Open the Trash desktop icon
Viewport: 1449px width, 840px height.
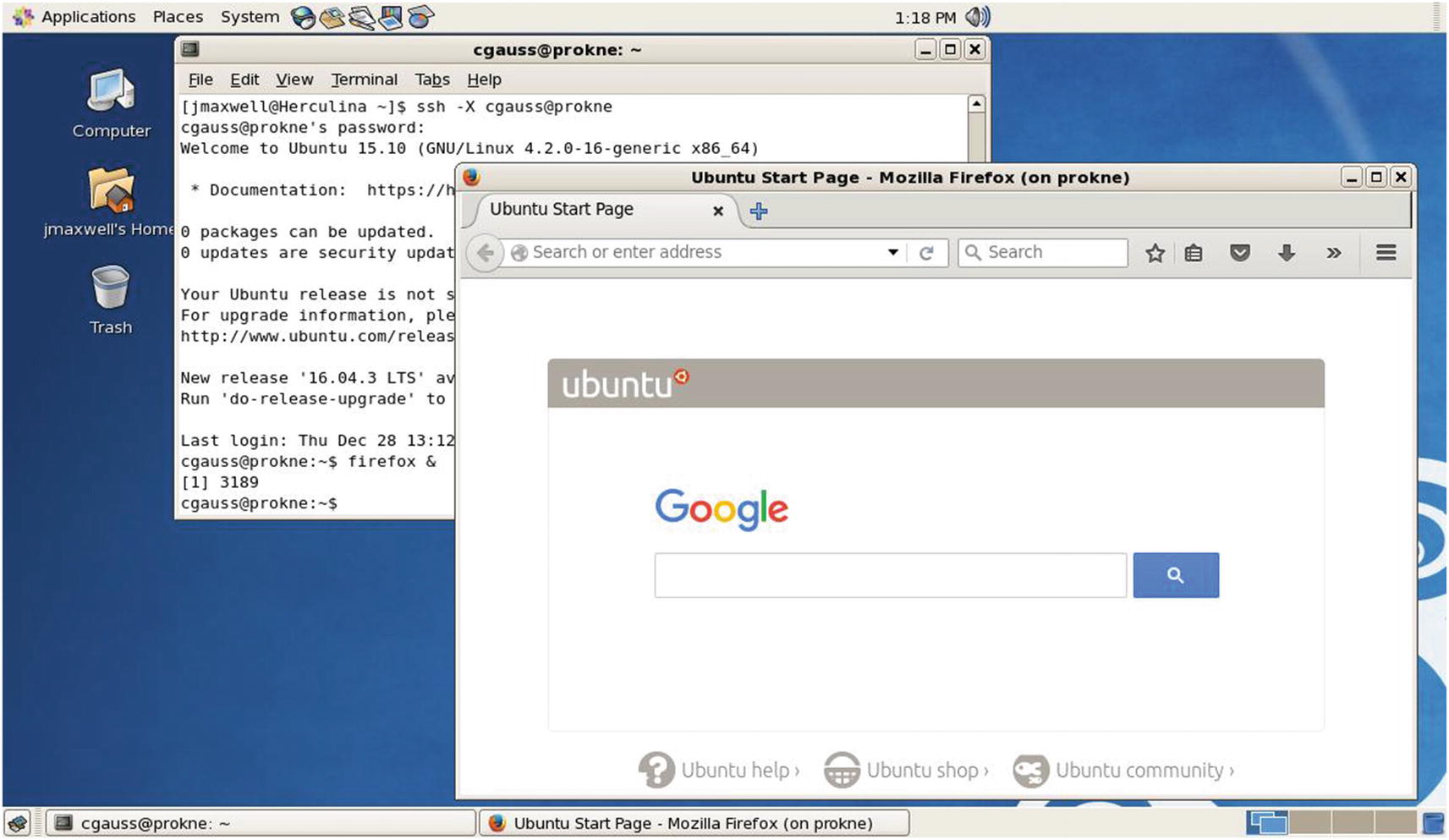[x=111, y=300]
